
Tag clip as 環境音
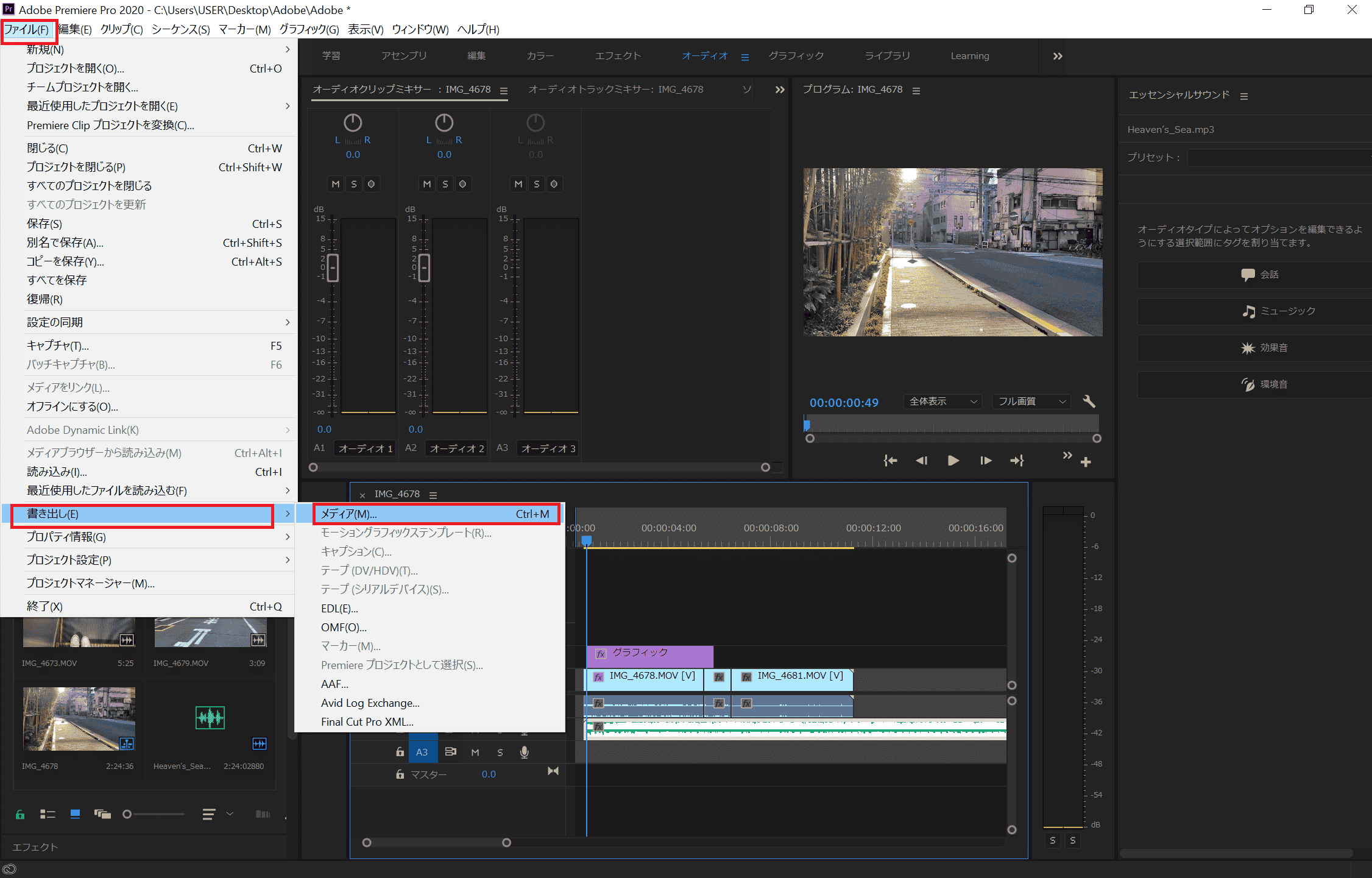tap(1255, 384)
